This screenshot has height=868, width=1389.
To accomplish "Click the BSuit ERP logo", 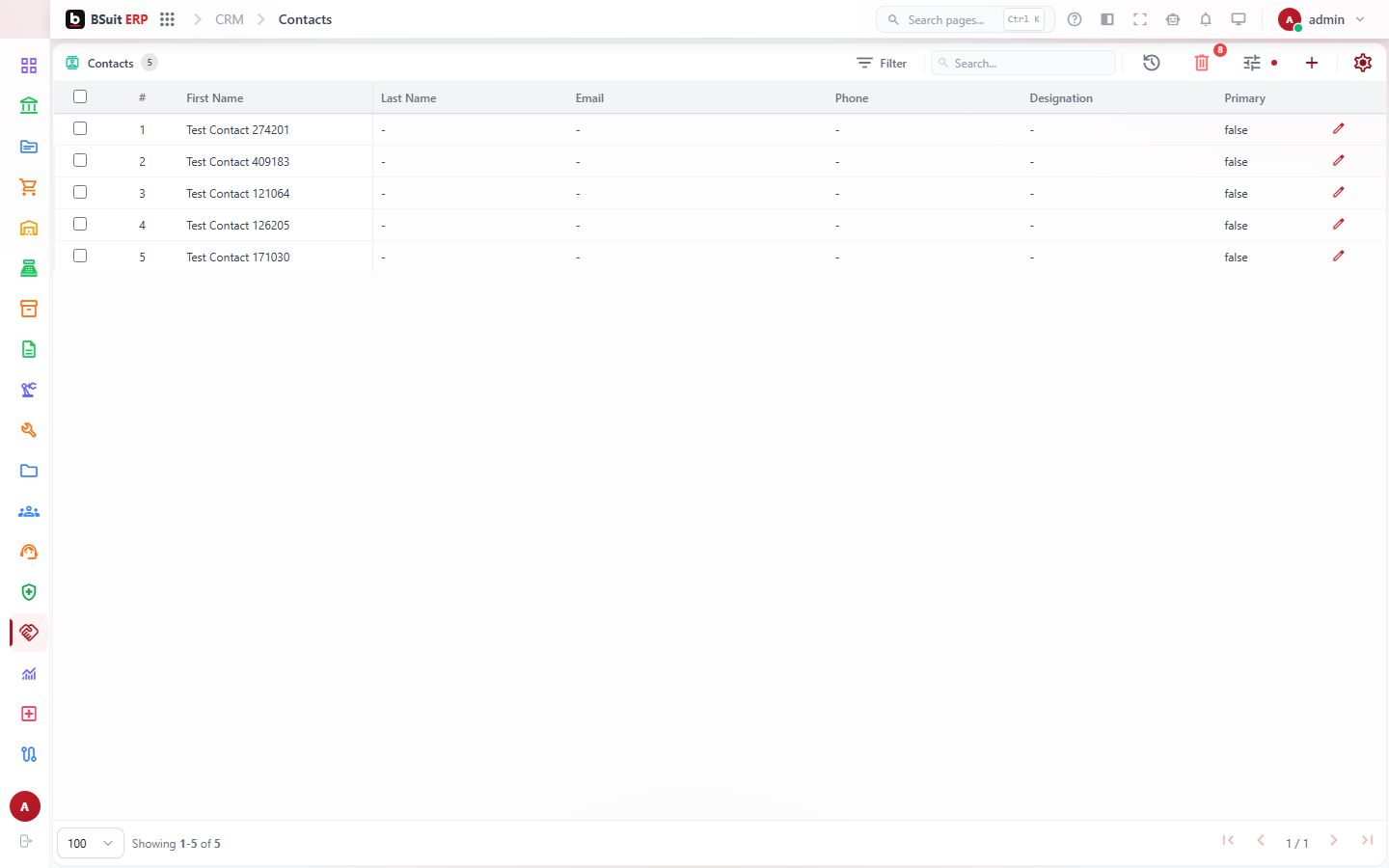I will (x=107, y=19).
